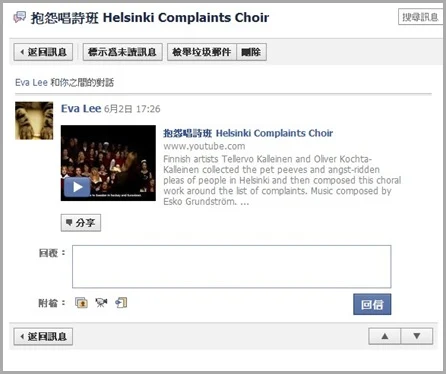
Task: Click inside the 回覆 reply text box
Action: [232, 267]
